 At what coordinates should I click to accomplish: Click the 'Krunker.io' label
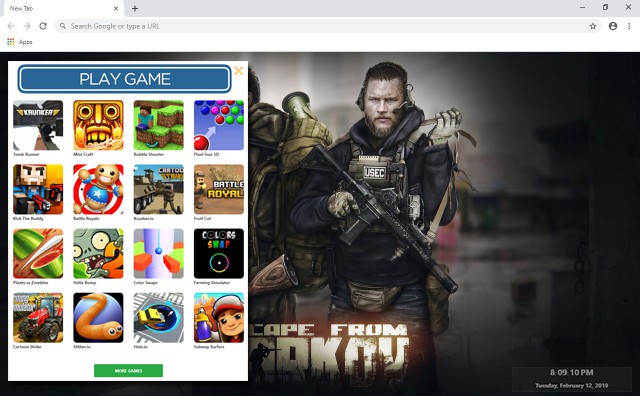point(144,218)
